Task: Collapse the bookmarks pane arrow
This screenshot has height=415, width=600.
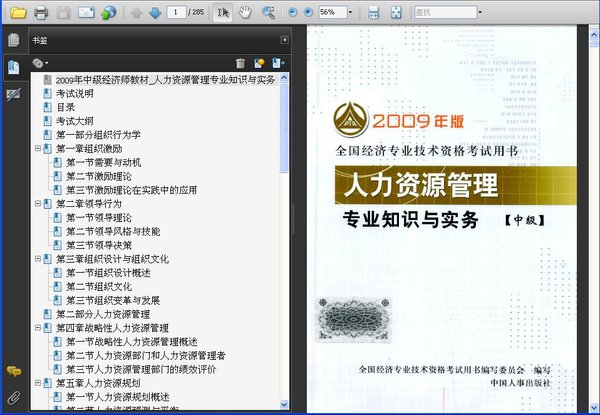Action: point(284,40)
